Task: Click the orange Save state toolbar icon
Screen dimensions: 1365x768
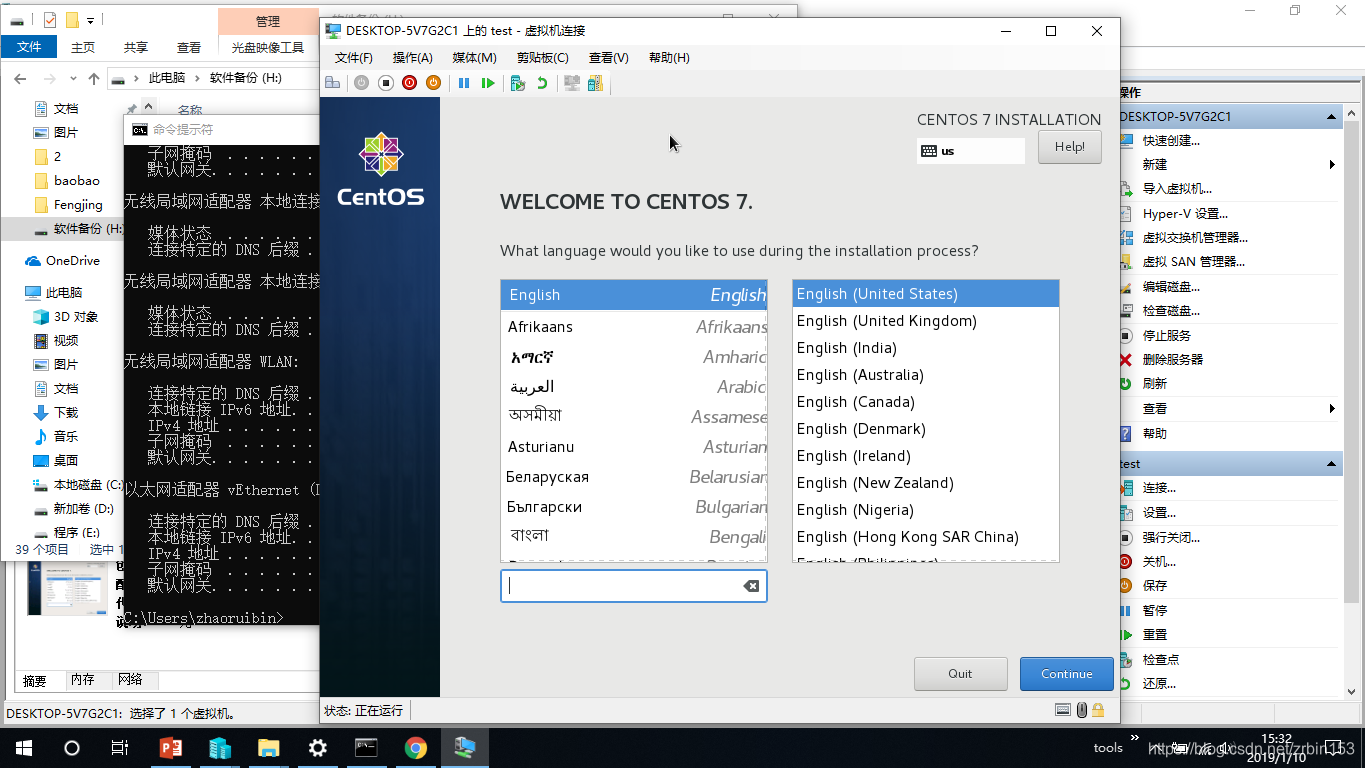Action: click(x=433, y=83)
